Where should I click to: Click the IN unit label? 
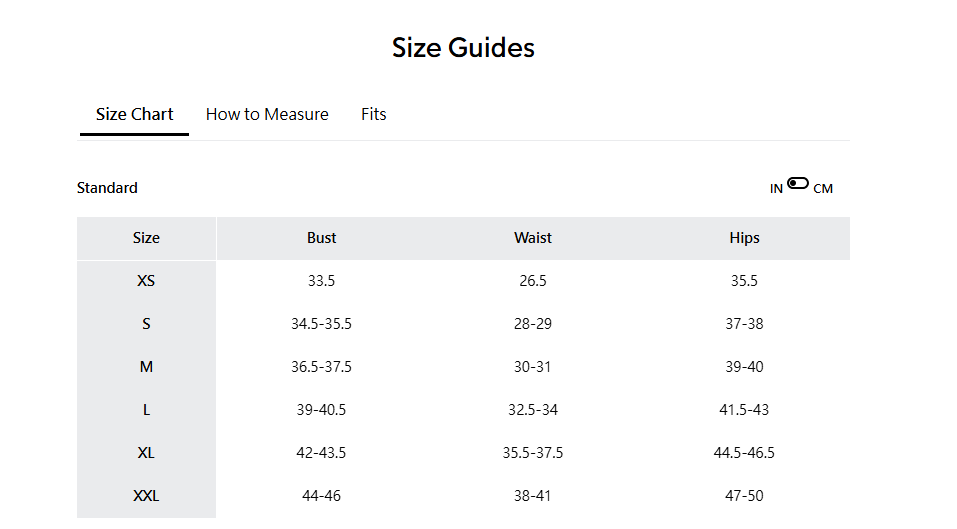(776, 189)
